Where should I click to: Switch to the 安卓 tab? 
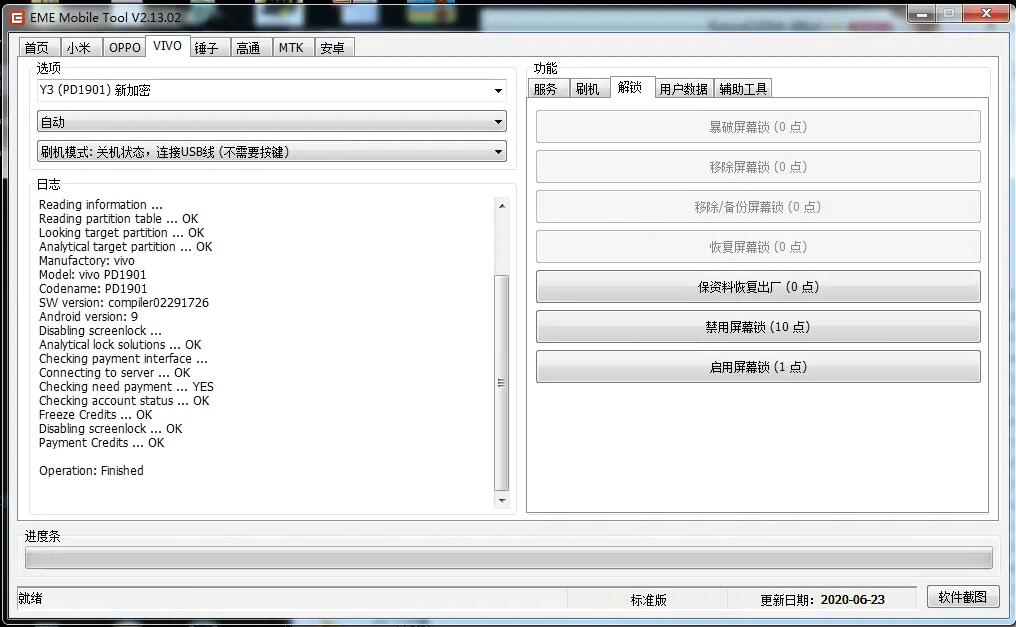(x=334, y=48)
